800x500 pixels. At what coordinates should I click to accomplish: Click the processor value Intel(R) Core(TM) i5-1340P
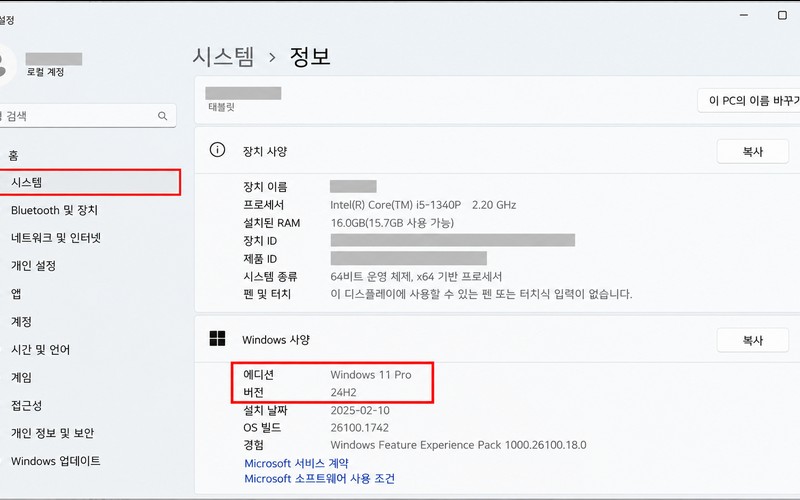(395, 205)
